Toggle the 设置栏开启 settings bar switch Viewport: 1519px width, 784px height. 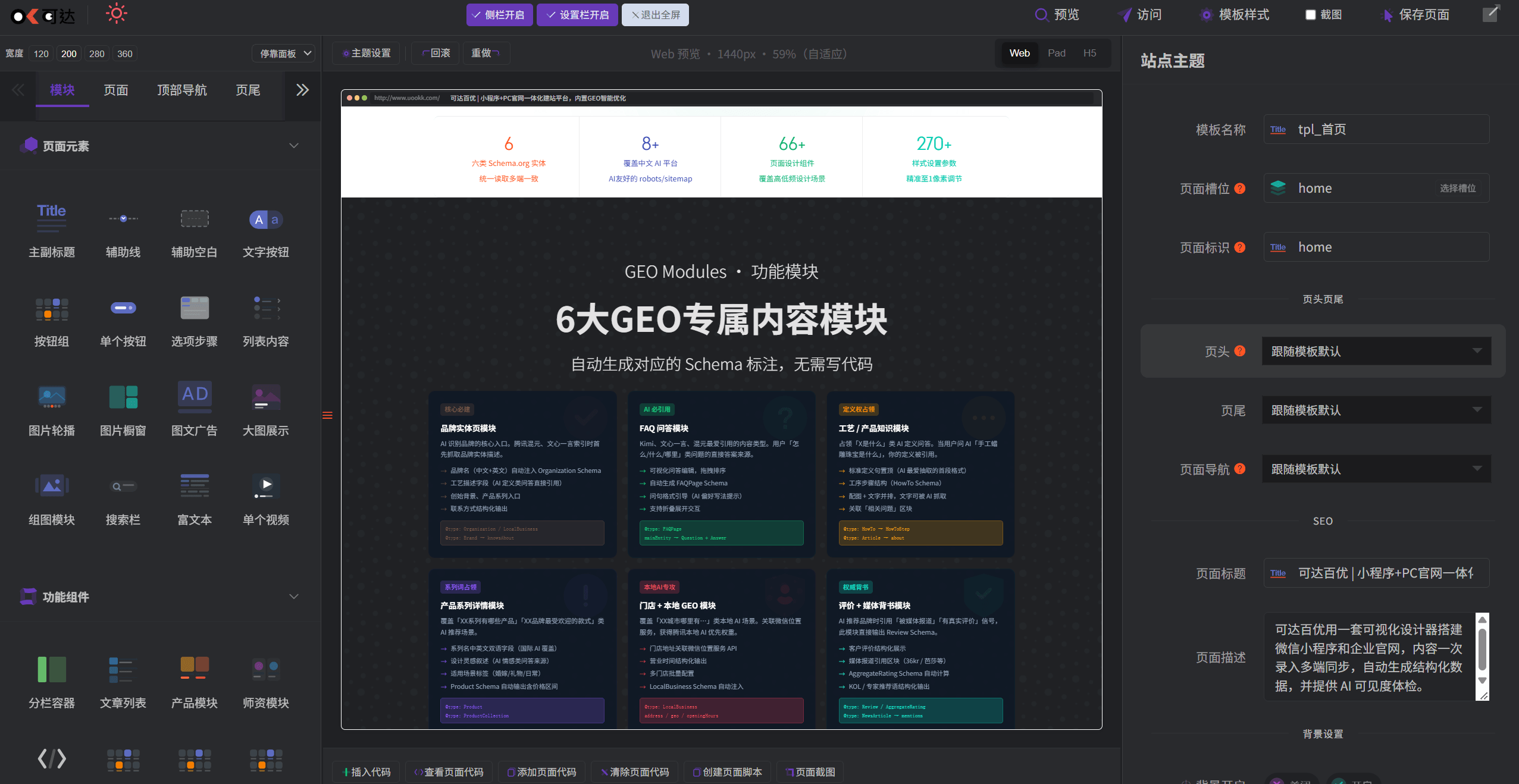[x=577, y=15]
